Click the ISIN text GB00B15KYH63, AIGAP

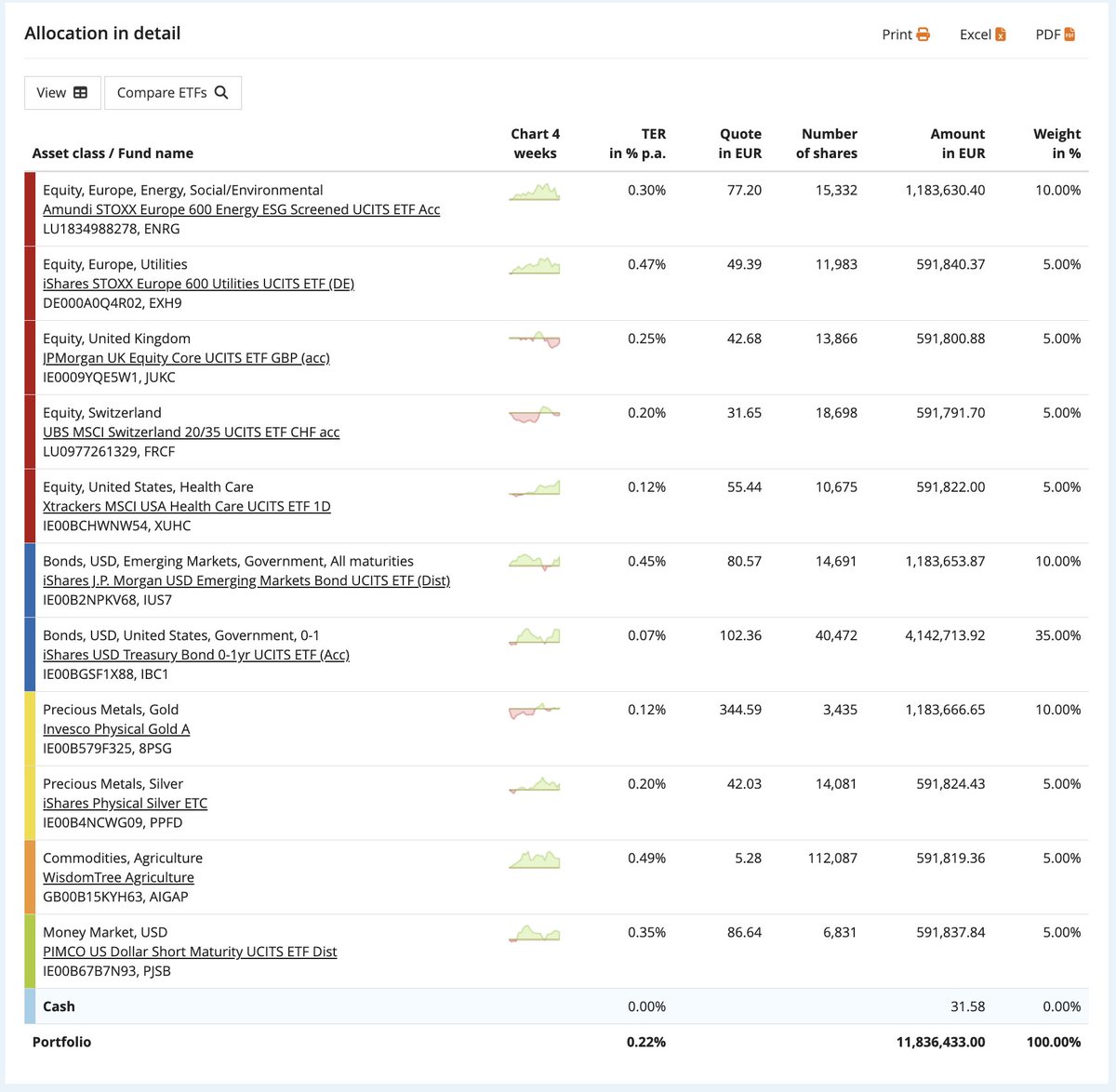click(115, 897)
